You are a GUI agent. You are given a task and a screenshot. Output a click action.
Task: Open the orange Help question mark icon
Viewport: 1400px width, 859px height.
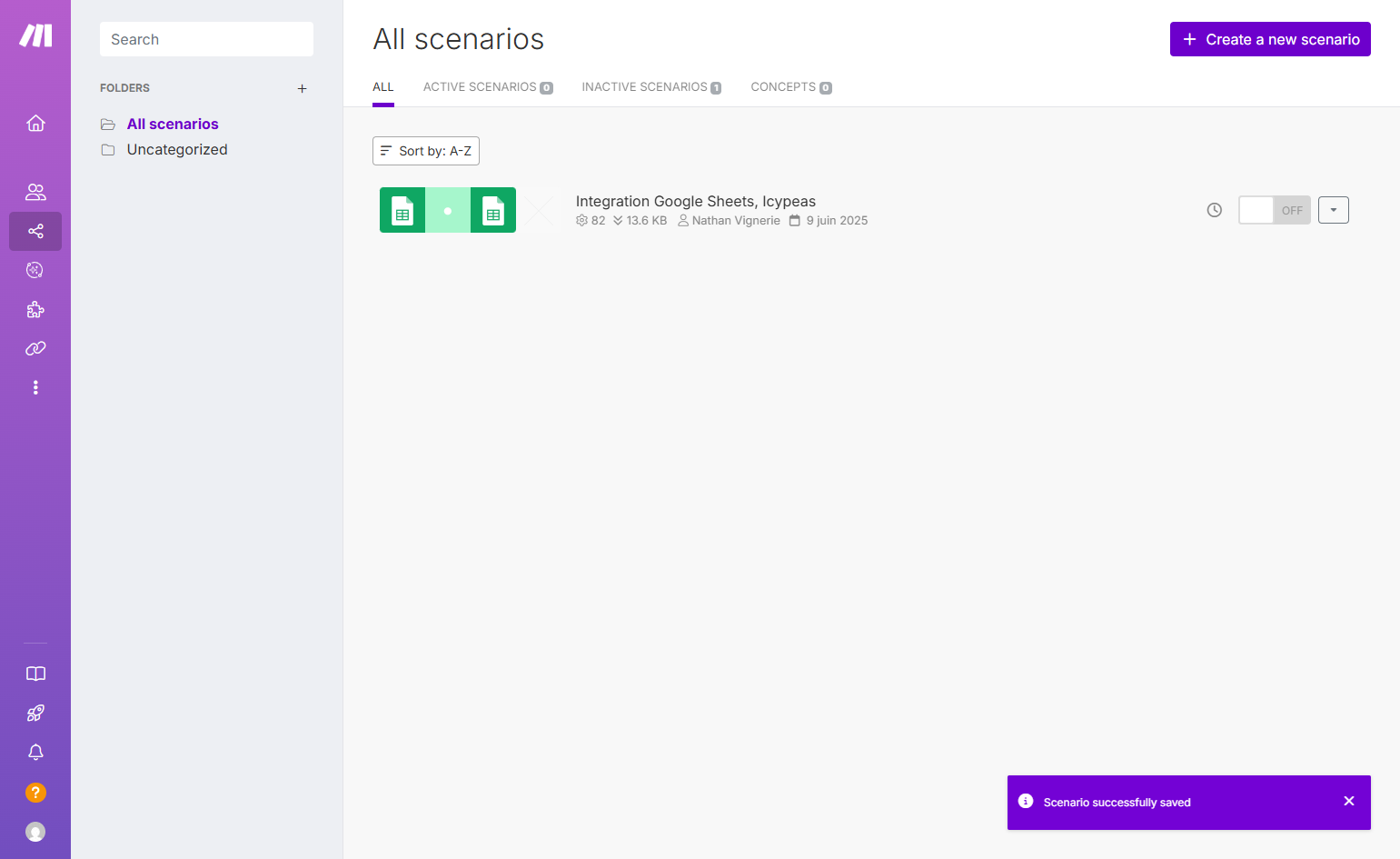[x=35, y=793]
